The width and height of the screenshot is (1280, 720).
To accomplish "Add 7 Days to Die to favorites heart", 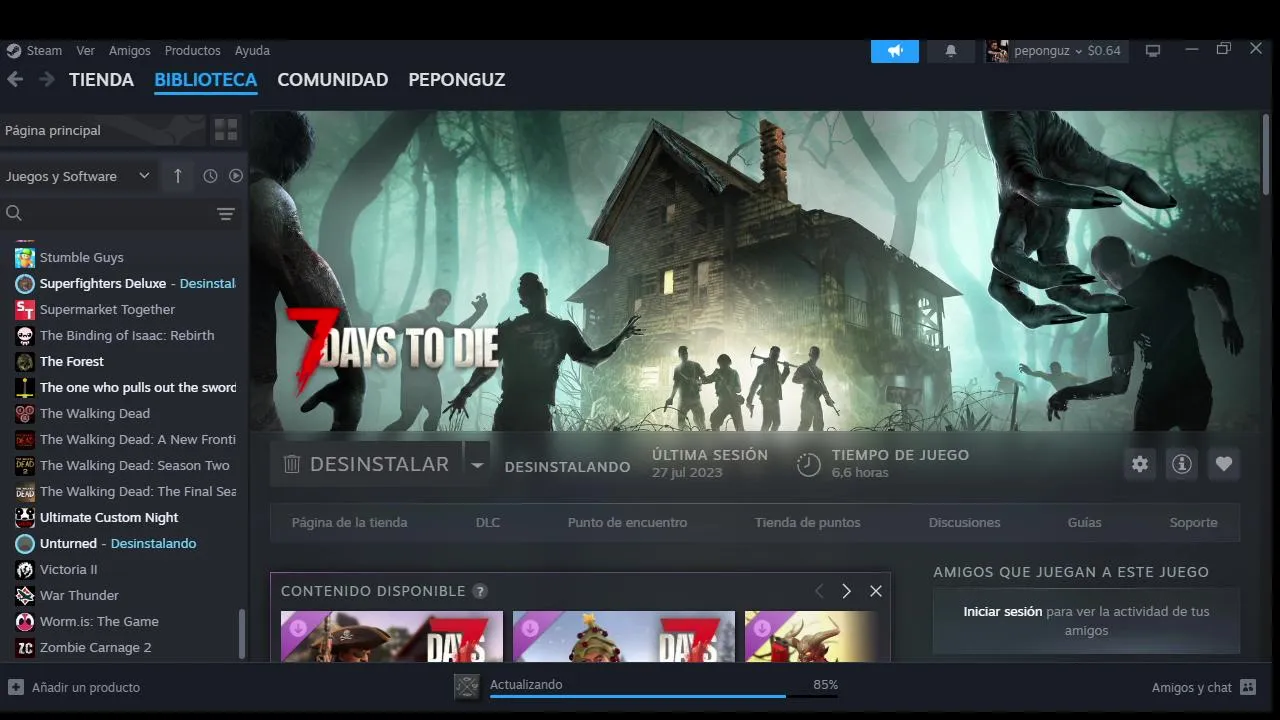I will point(1224,464).
